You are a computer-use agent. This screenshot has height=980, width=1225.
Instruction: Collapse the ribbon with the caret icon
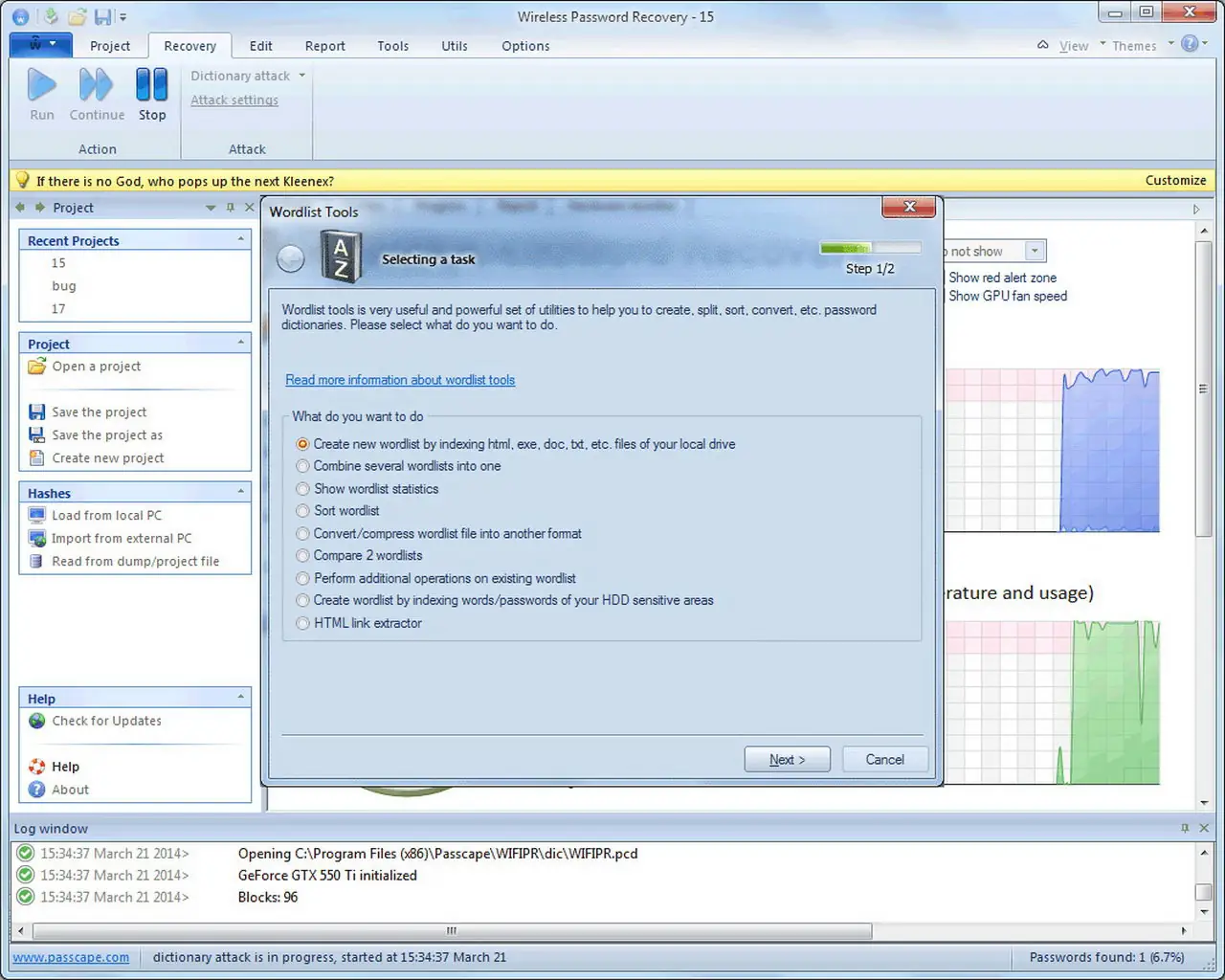click(x=1042, y=45)
